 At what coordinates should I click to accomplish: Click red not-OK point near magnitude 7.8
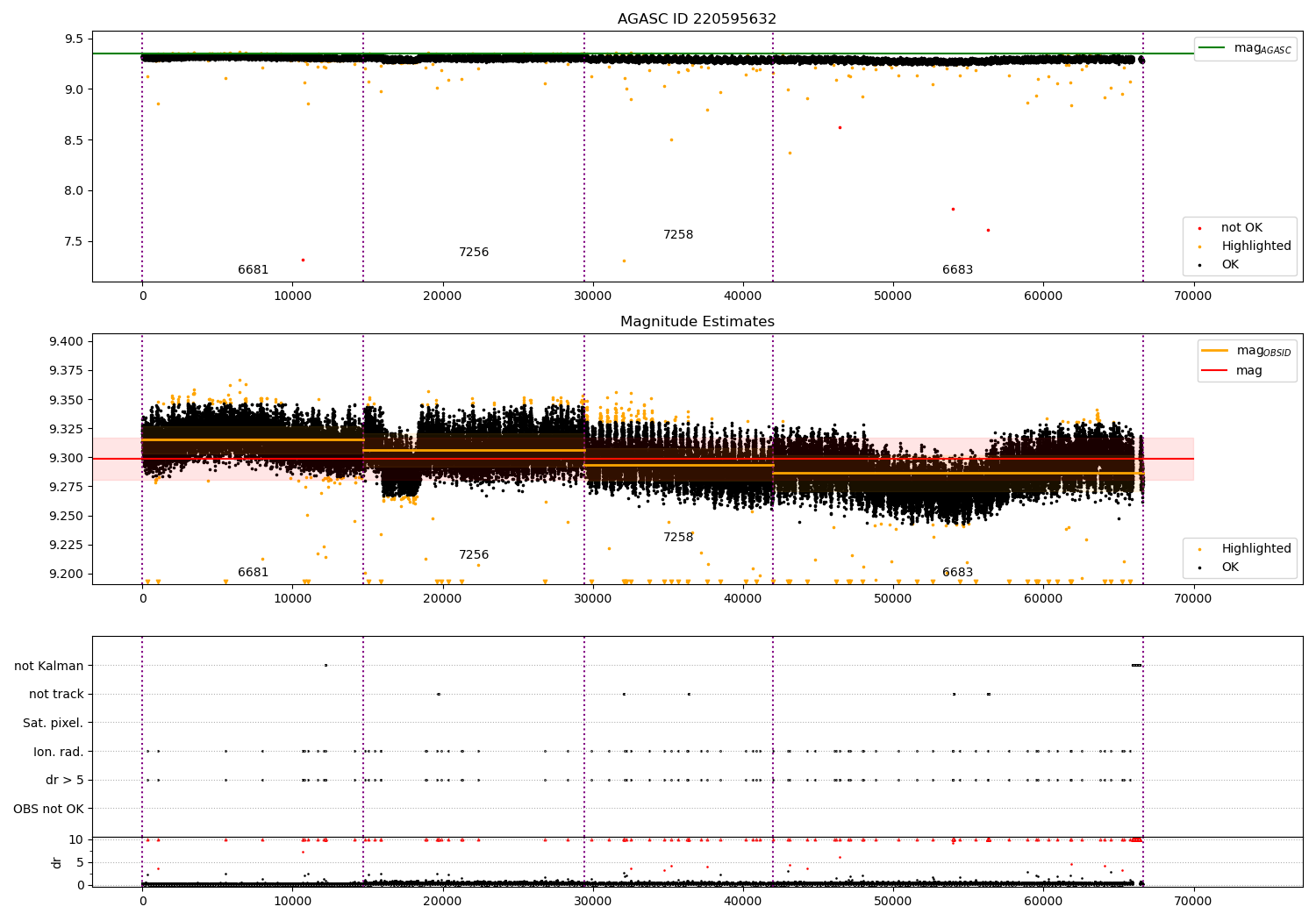coord(953,209)
